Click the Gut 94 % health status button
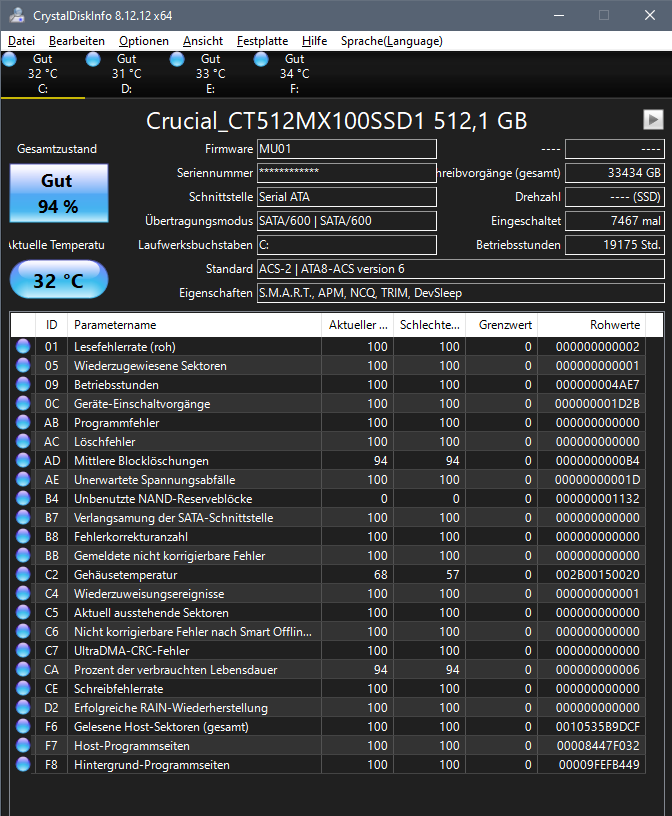This screenshot has height=816, width=672. [59, 193]
